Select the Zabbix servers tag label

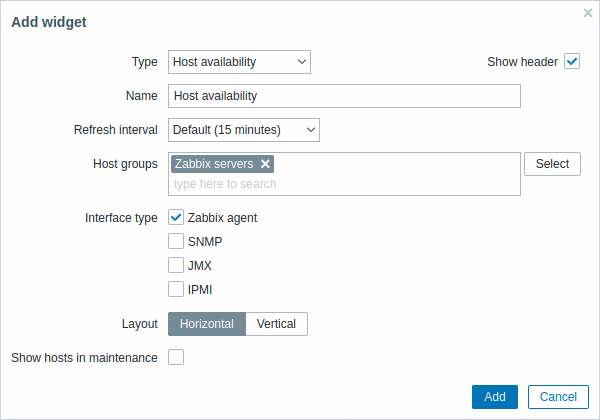213,164
